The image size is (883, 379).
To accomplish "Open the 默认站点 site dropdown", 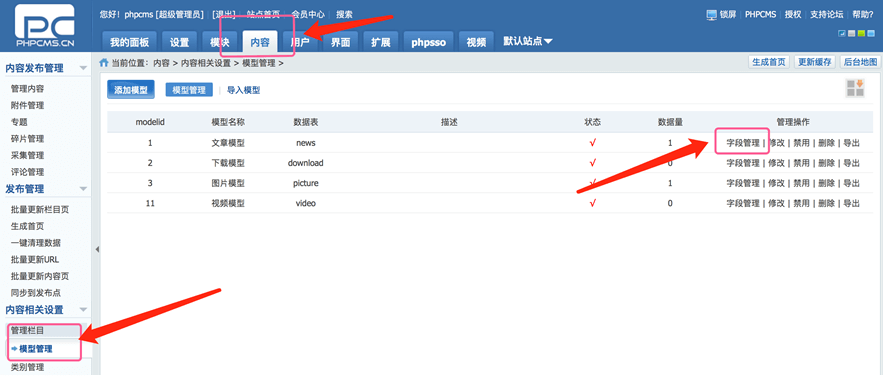I will [x=528, y=41].
